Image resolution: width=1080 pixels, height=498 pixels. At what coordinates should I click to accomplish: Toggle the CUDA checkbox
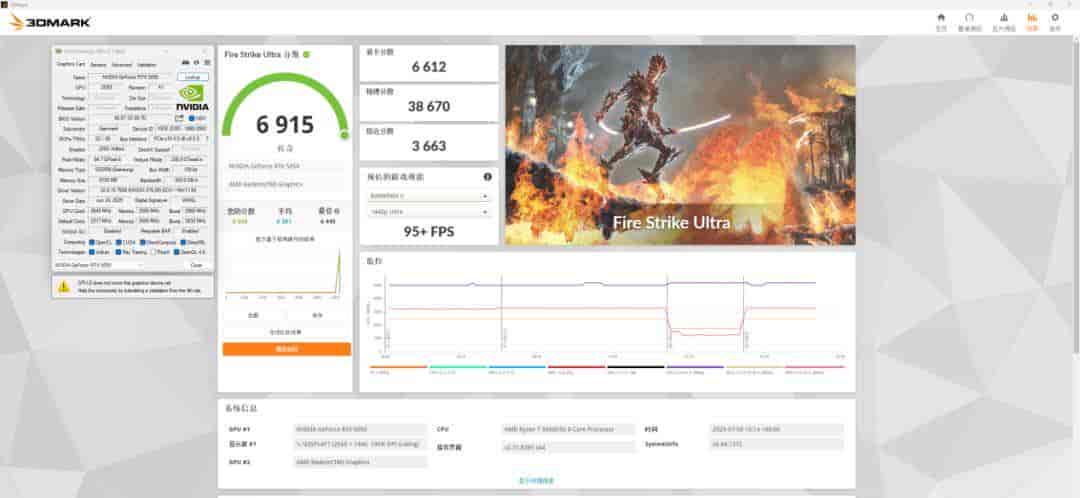tap(118, 242)
